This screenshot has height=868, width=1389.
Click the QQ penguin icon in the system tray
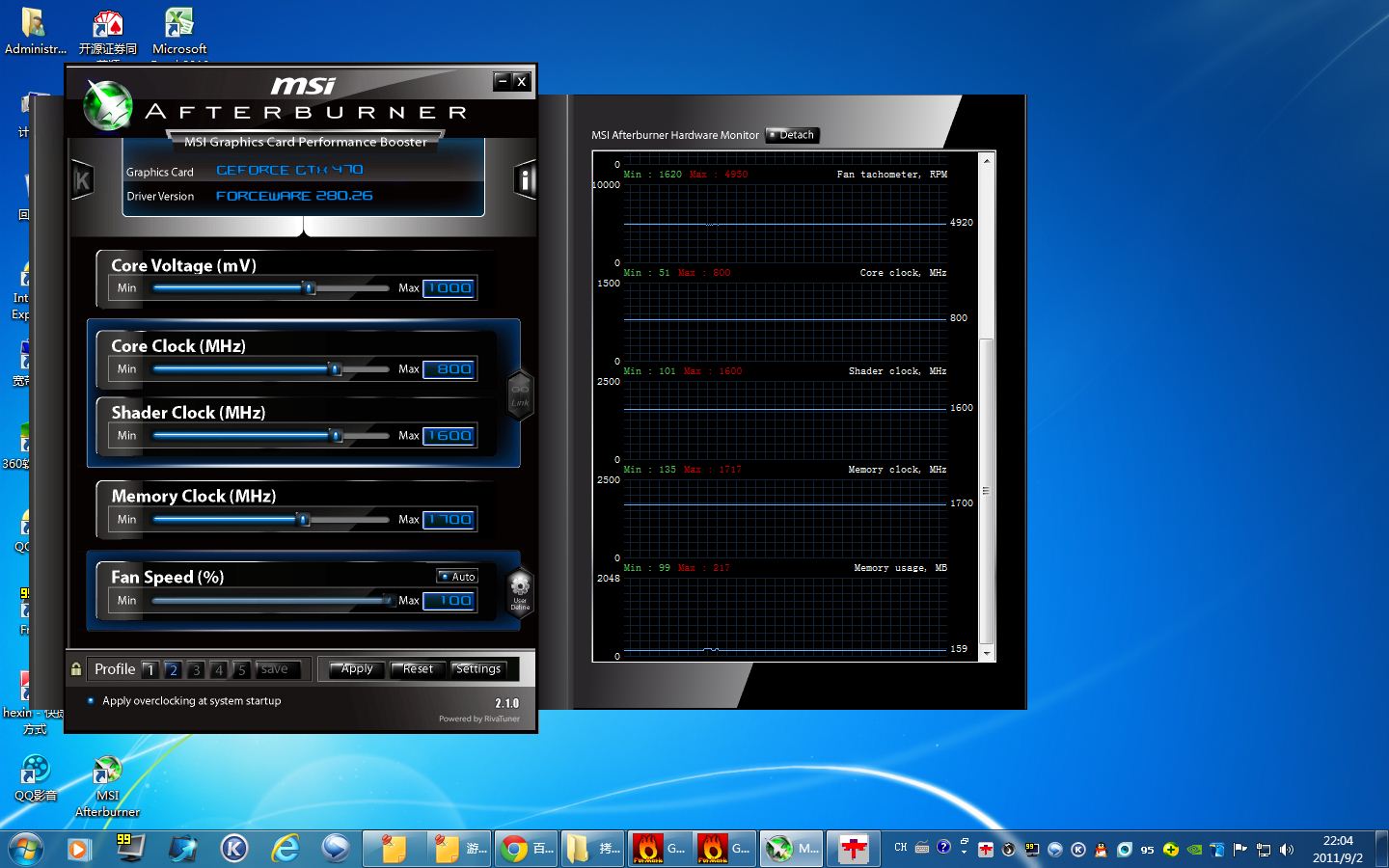click(1101, 850)
